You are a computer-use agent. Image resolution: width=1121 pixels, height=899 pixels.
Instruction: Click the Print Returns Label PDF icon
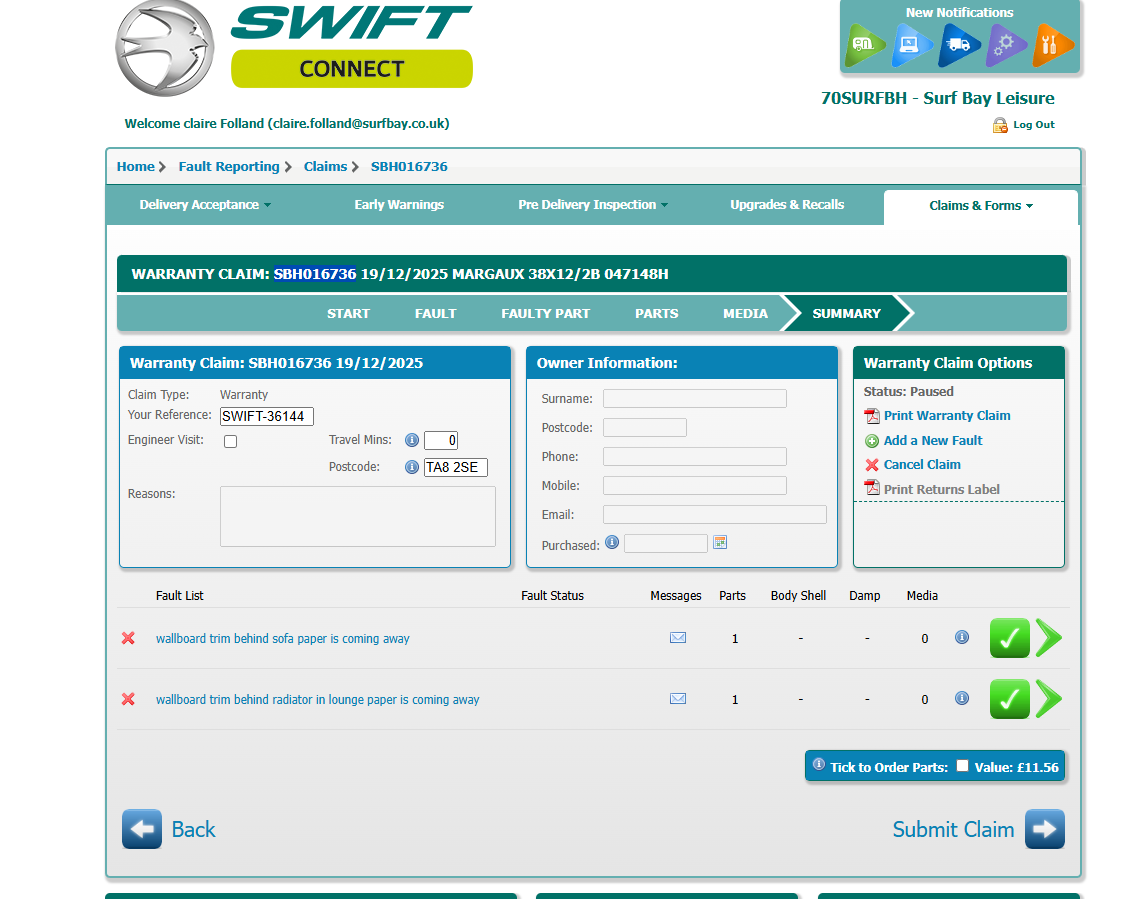pyautogui.click(x=871, y=488)
